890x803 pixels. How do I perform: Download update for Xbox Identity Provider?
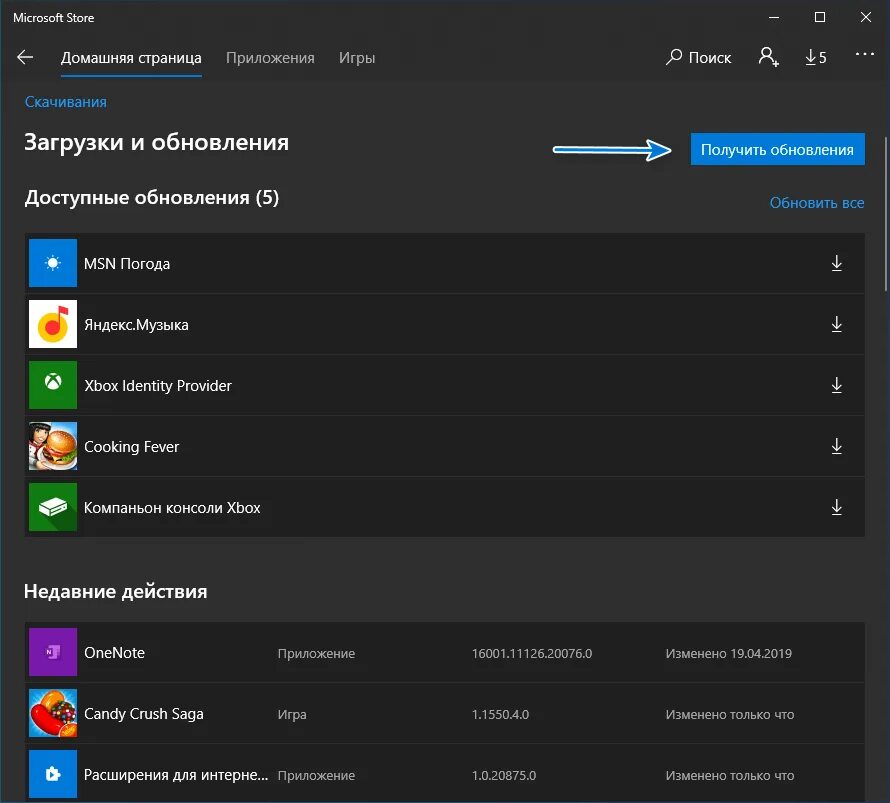[x=836, y=385]
